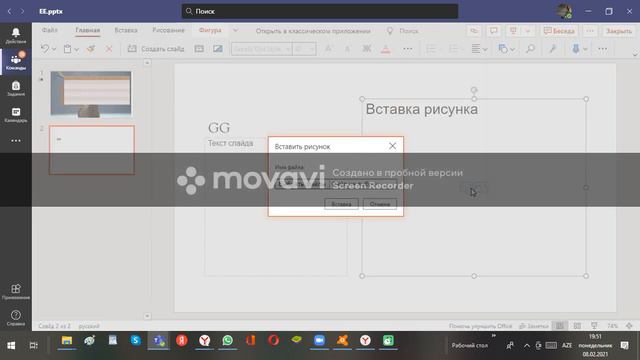Select slide 2 thumbnail
This screenshot has width=640, height=360.
pos(92,150)
